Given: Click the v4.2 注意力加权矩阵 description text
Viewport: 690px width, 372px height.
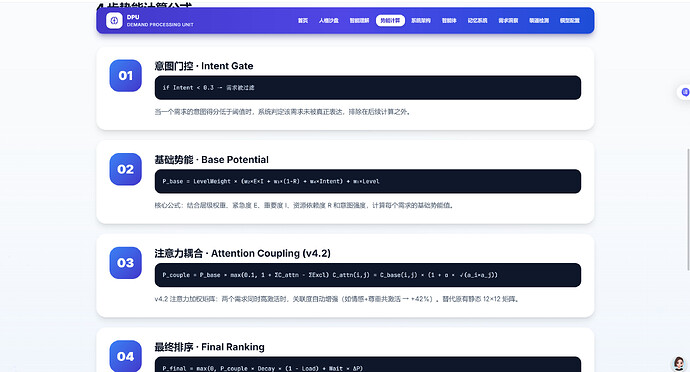Looking at the screenshot, I should 338,299.
